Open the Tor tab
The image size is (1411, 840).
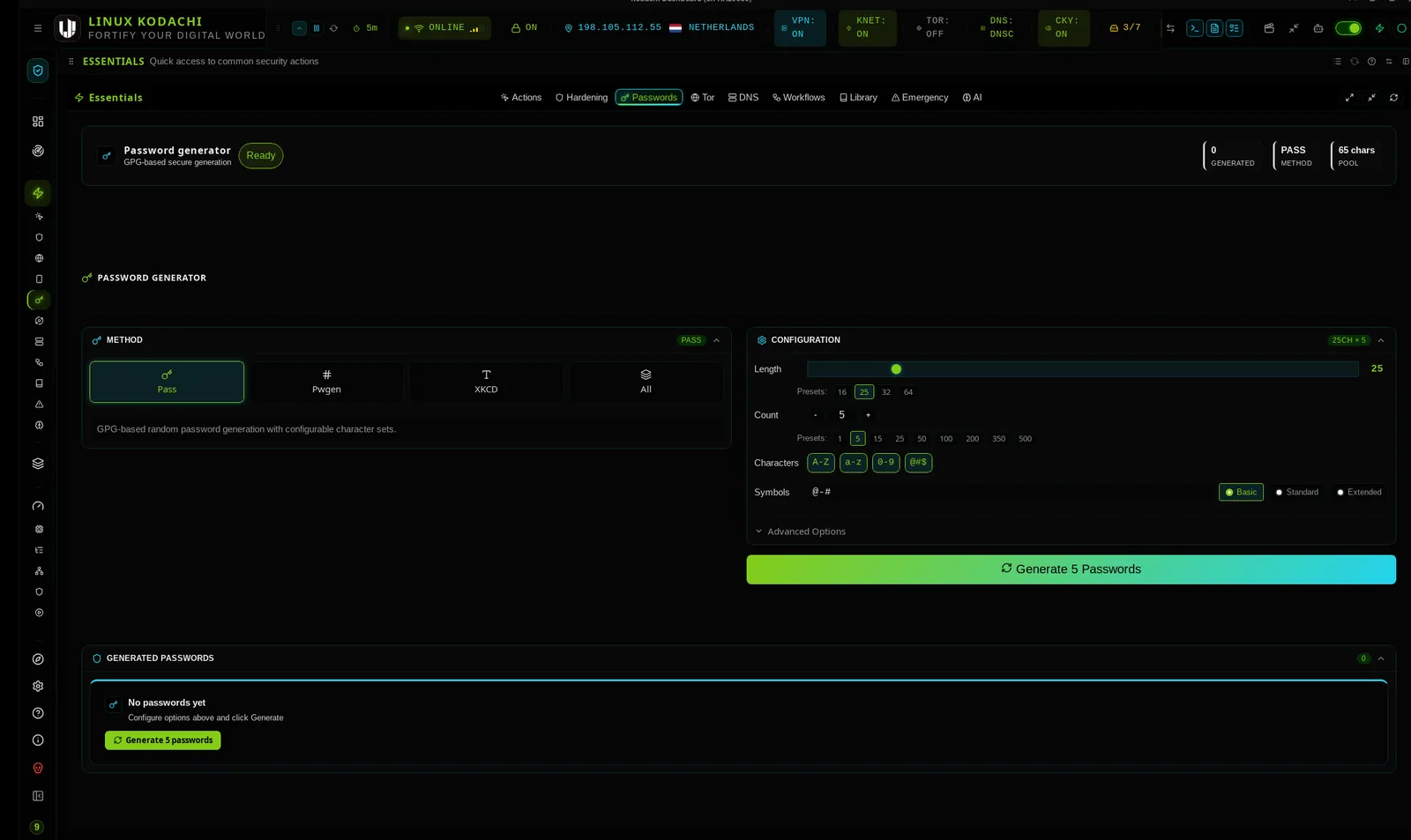pos(703,98)
